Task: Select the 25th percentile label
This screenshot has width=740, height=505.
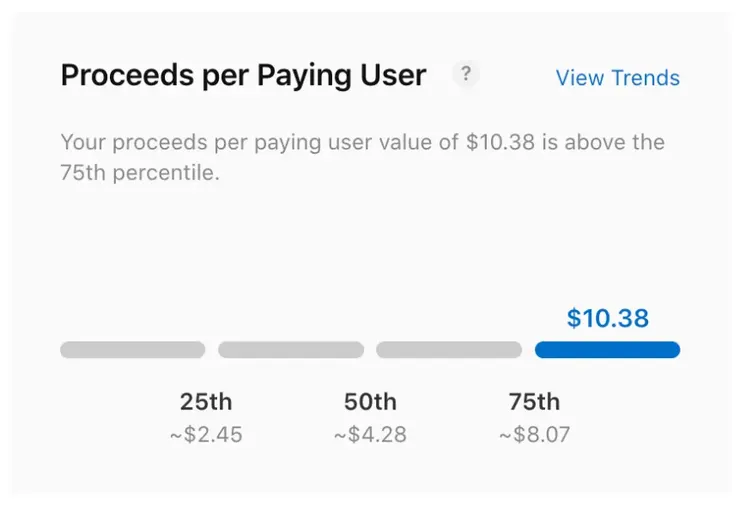Action: point(206,402)
